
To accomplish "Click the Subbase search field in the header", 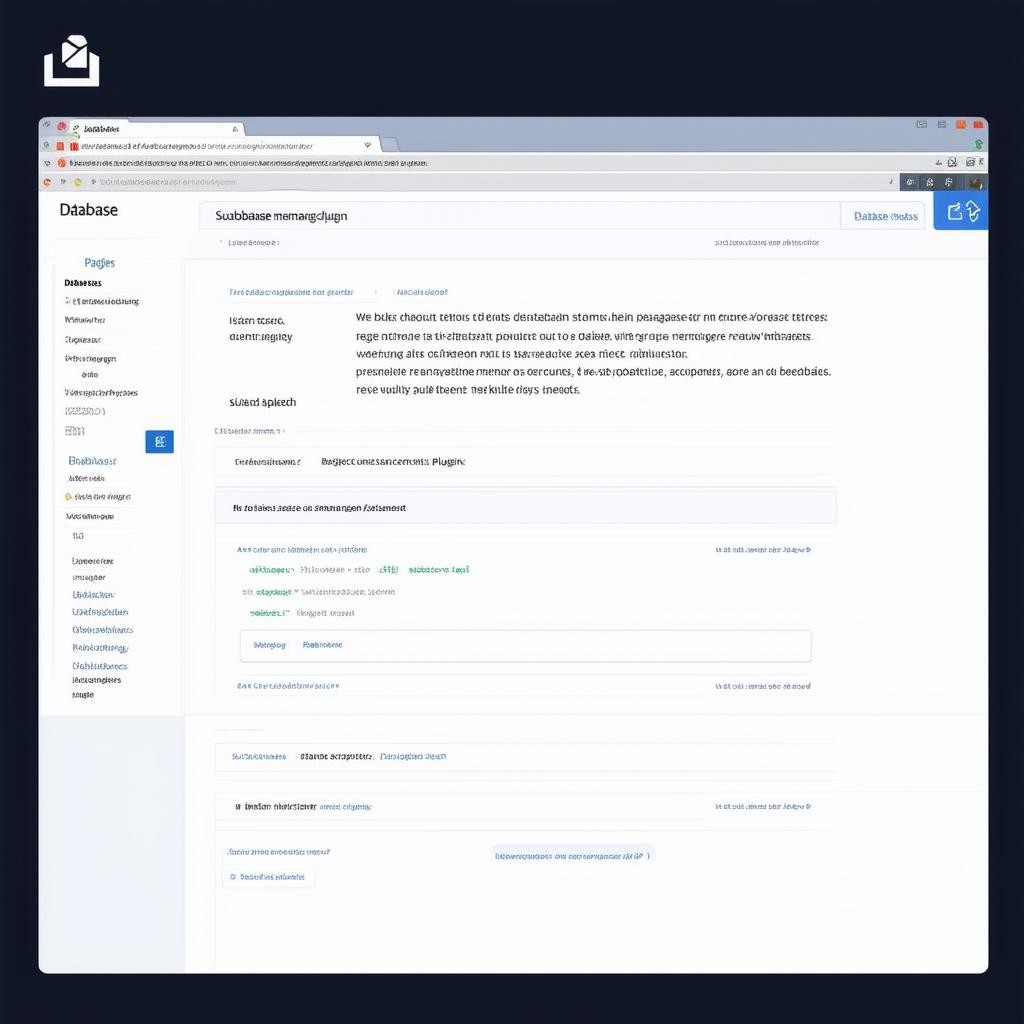I will pos(518,216).
